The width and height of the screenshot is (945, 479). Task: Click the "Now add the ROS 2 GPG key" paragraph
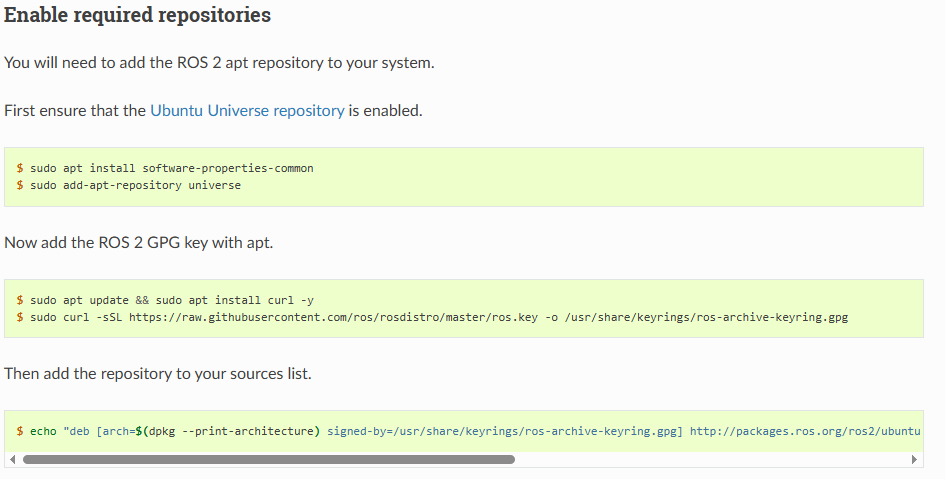point(138,242)
